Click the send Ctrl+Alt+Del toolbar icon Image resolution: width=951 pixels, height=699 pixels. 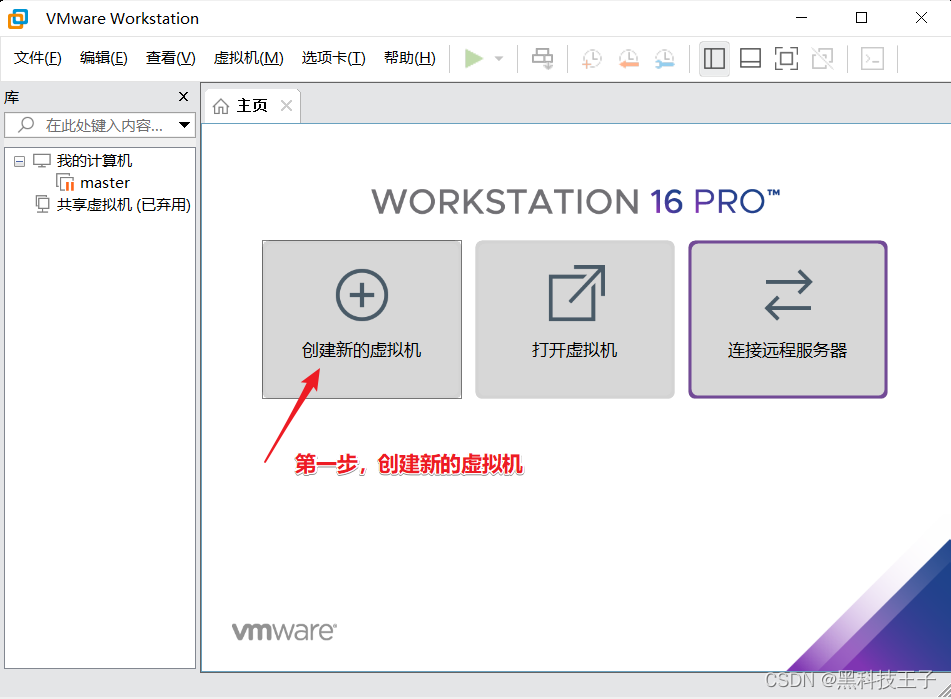(x=542, y=59)
